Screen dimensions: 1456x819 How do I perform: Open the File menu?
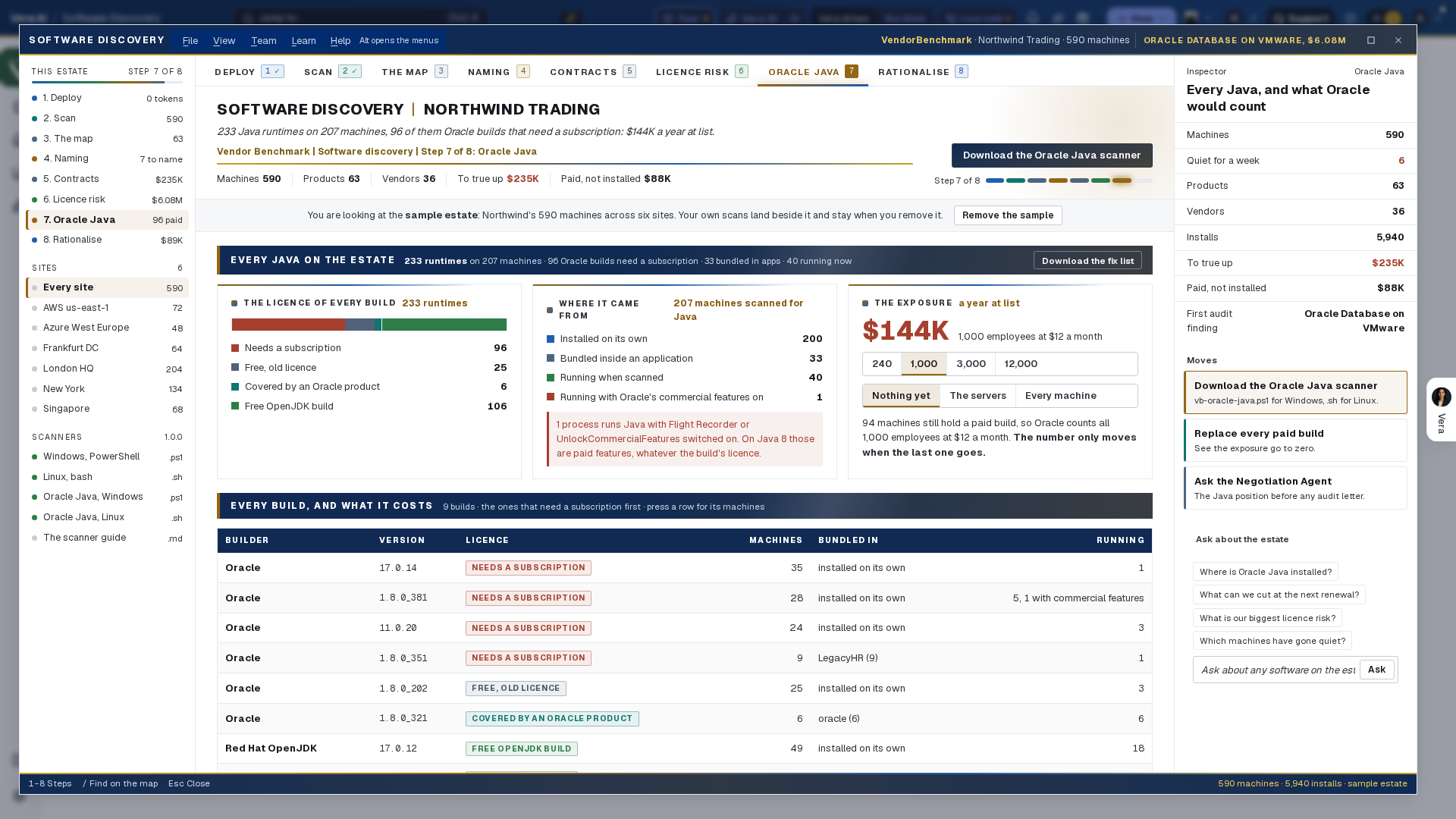tap(190, 41)
